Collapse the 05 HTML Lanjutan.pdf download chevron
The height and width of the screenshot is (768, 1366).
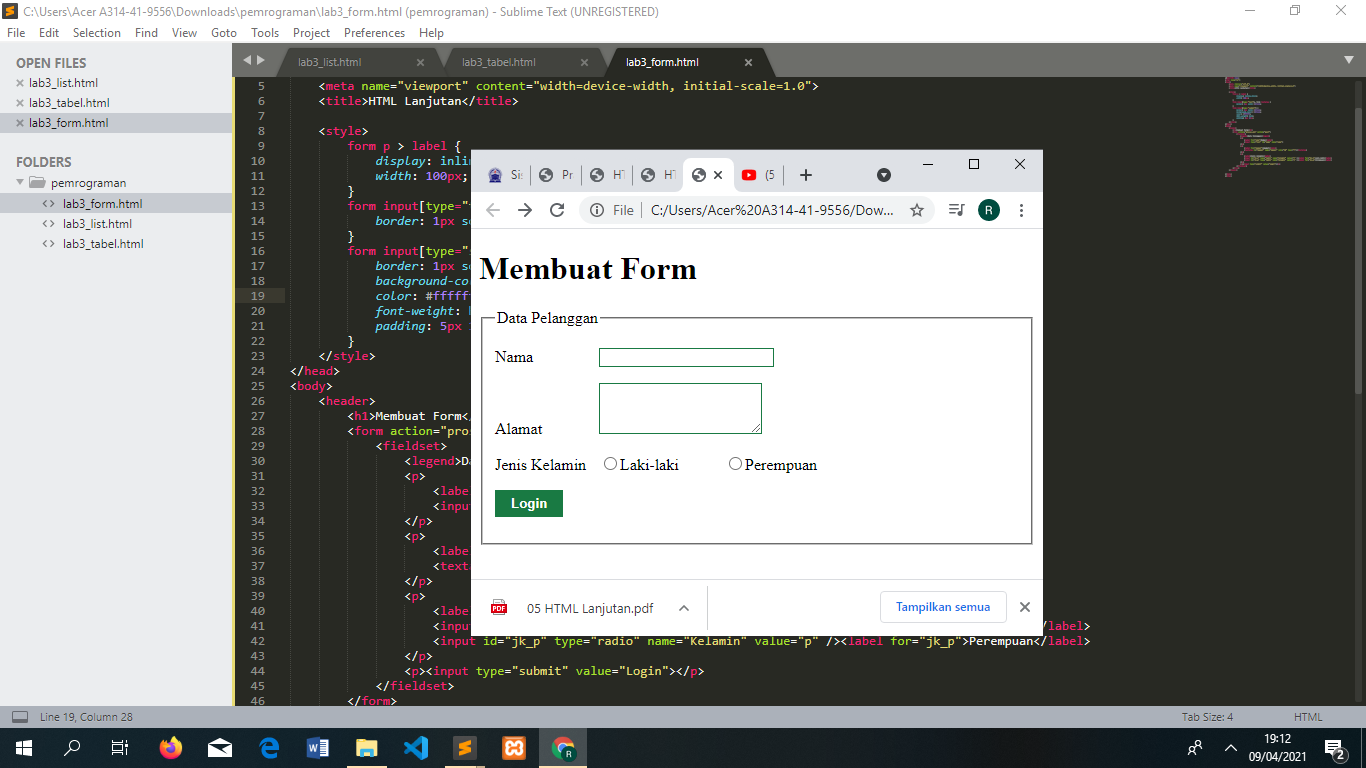click(684, 607)
